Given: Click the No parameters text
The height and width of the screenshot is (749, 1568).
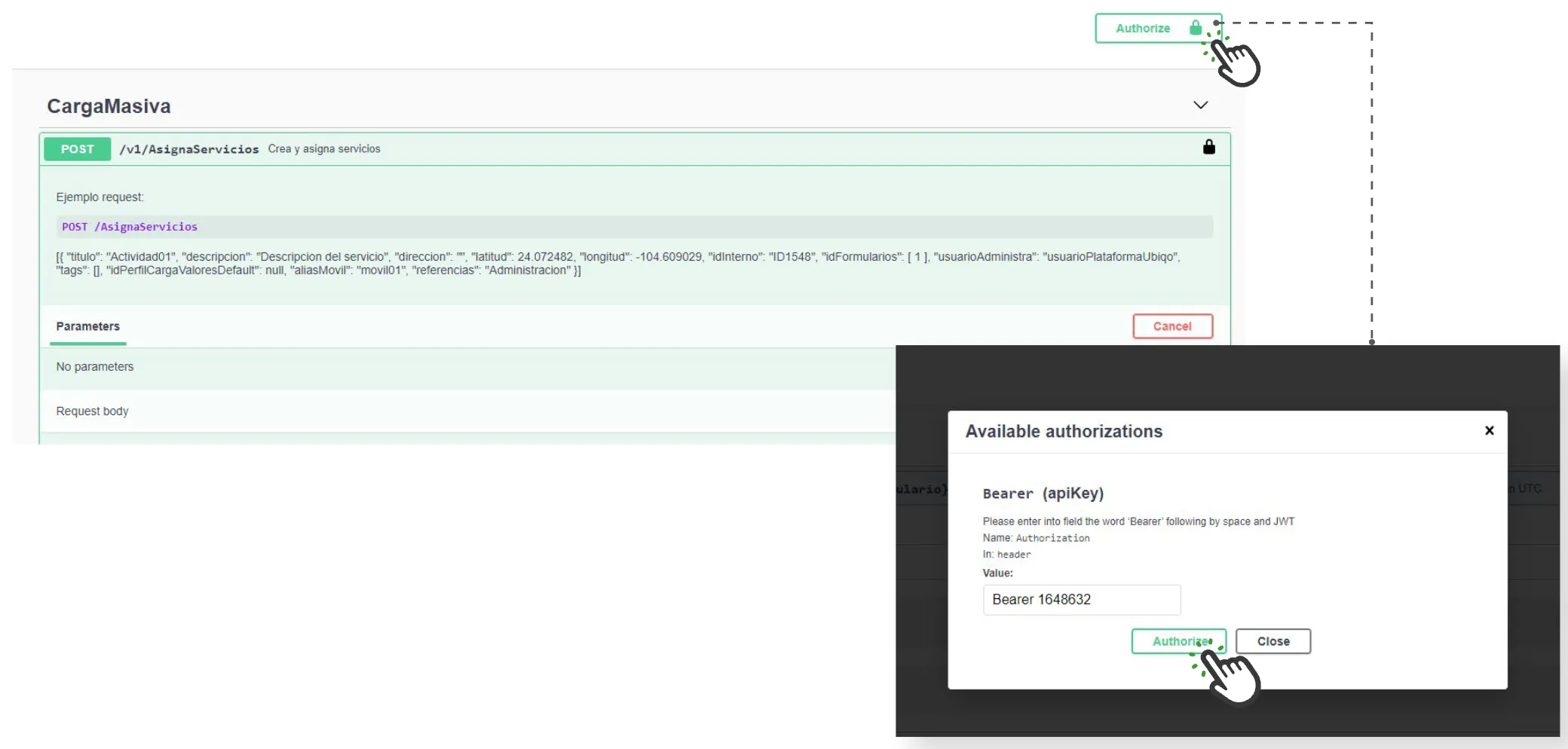Looking at the screenshot, I should pyautogui.click(x=95, y=367).
